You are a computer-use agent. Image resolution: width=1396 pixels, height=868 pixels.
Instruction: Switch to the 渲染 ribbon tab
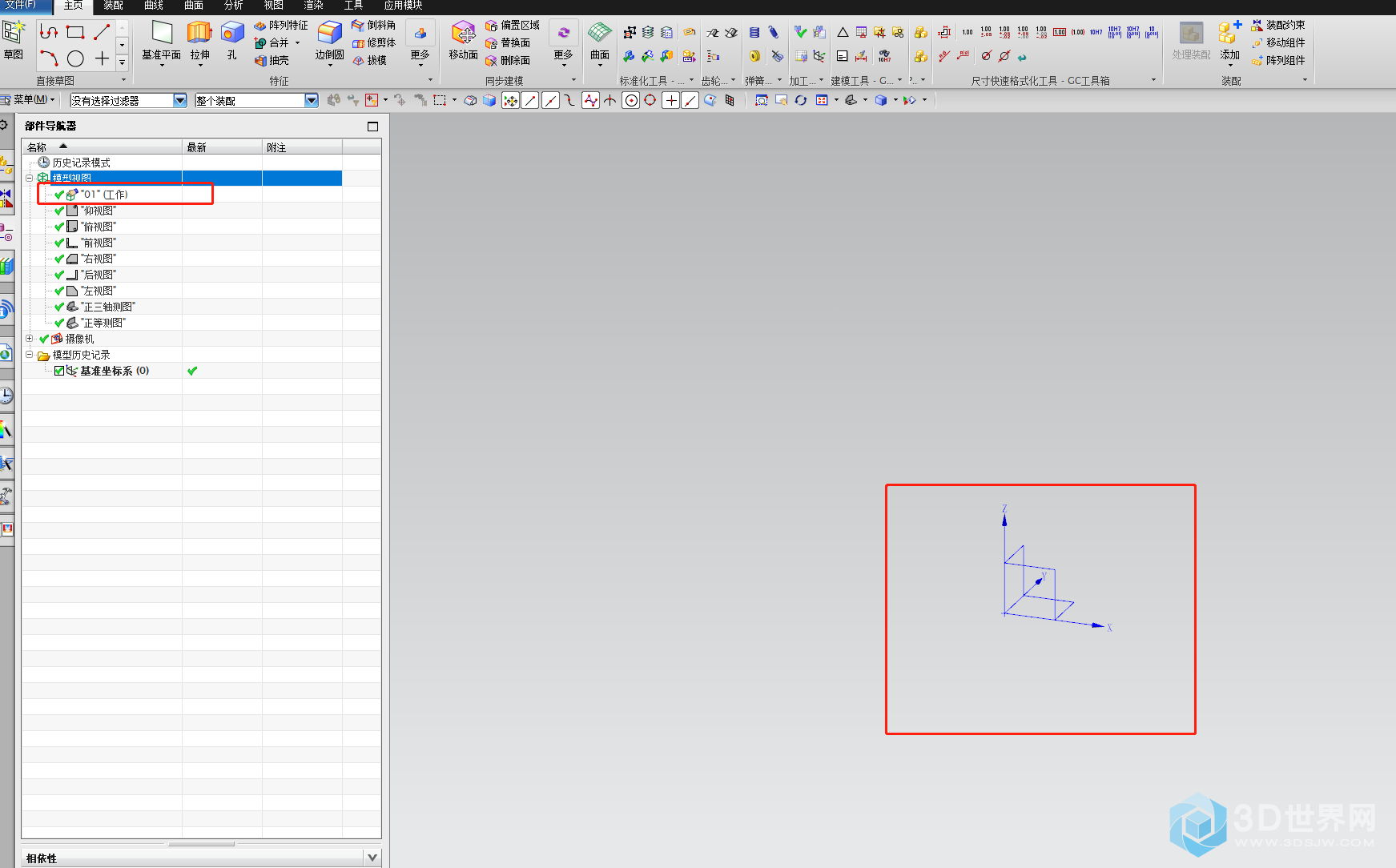pyautogui.click(x=314, y=6)
